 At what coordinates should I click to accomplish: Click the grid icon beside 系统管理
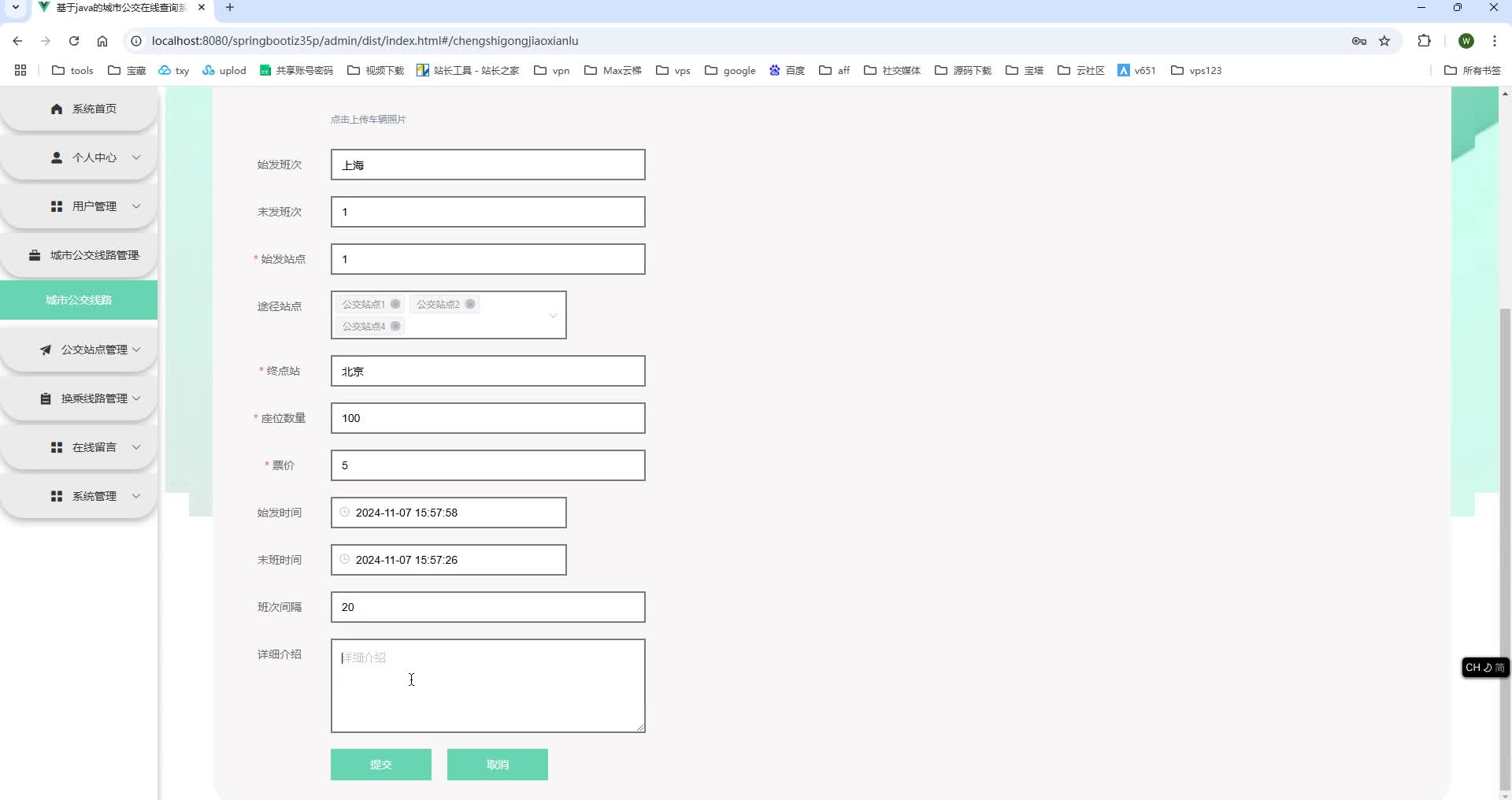click(x=57, y=496)
